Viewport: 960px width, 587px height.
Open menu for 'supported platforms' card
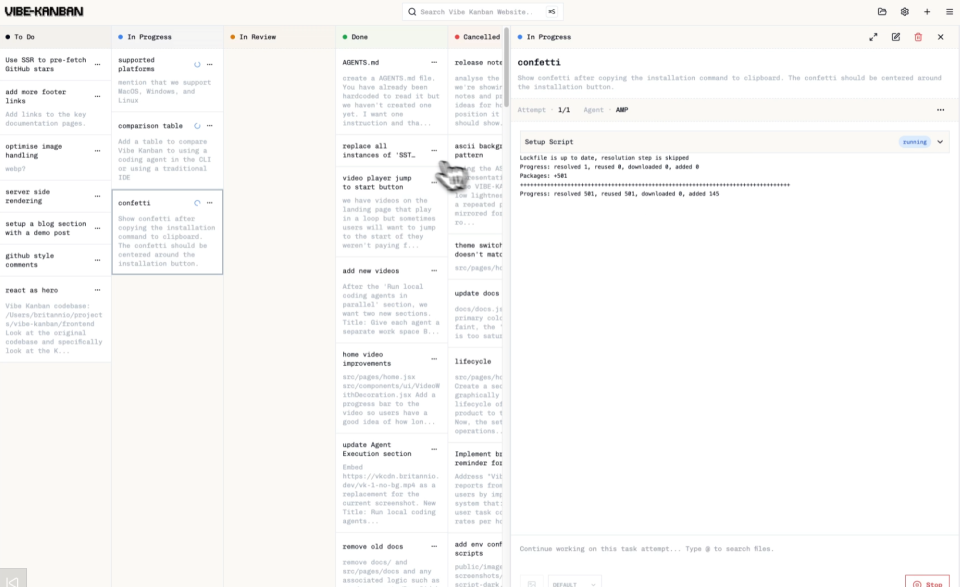209,64
